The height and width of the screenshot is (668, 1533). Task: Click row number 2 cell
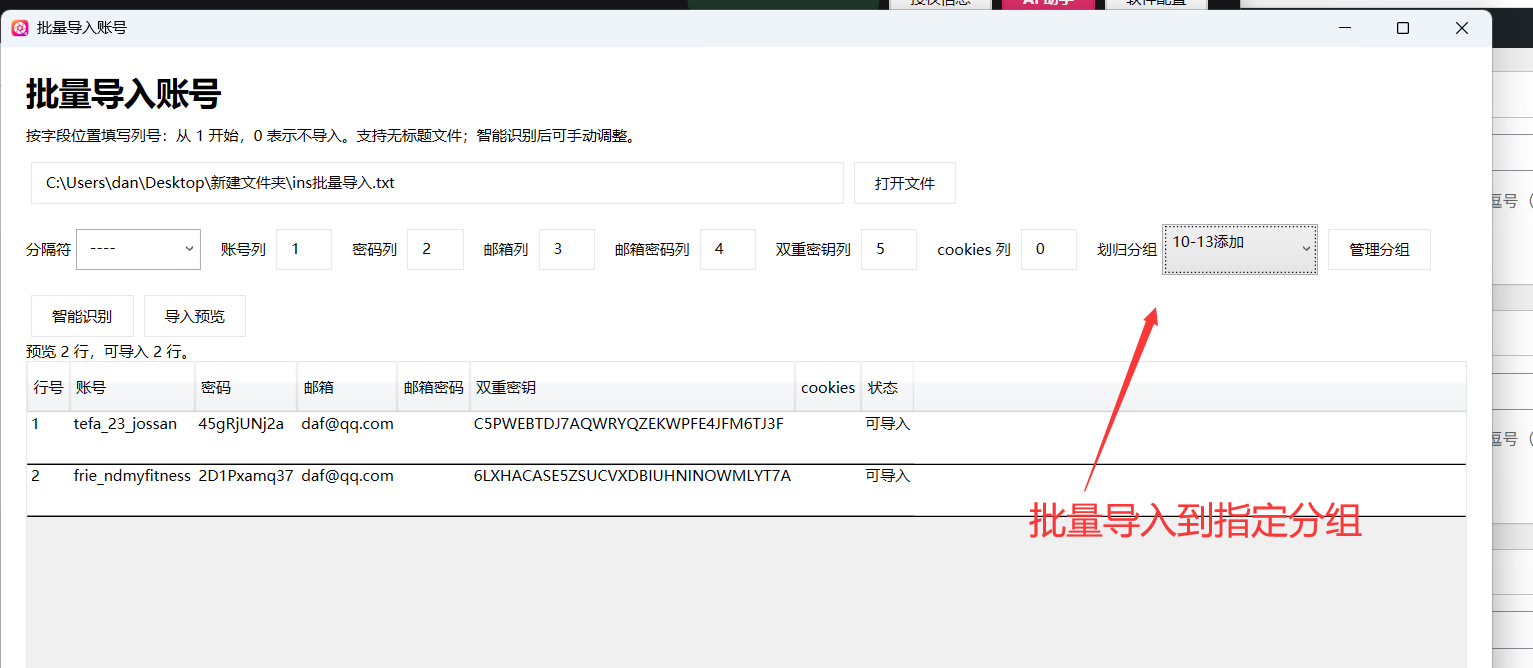pyautogui.click(x=36, y=476)
